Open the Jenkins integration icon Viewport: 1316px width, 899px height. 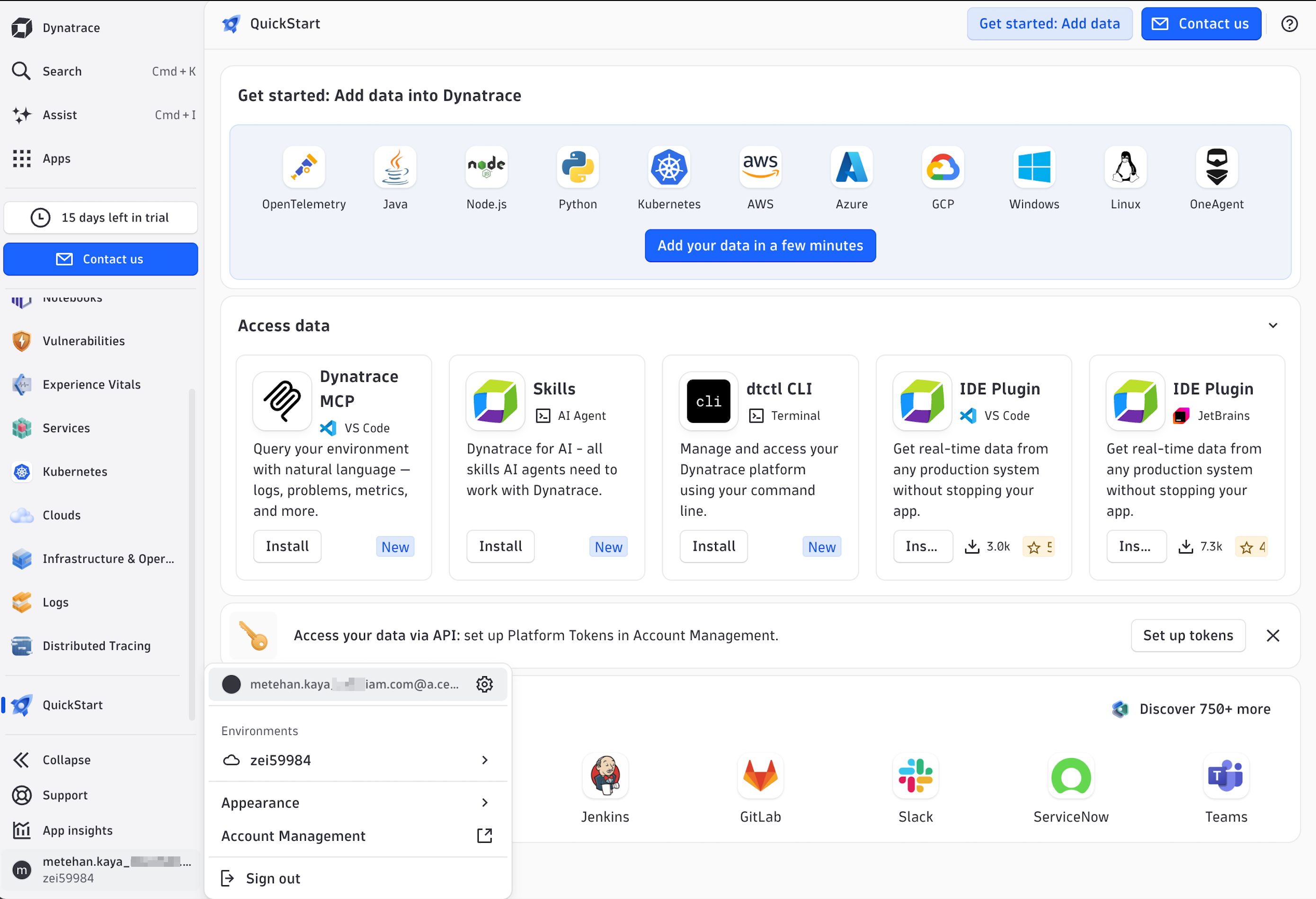coord(605,776)
